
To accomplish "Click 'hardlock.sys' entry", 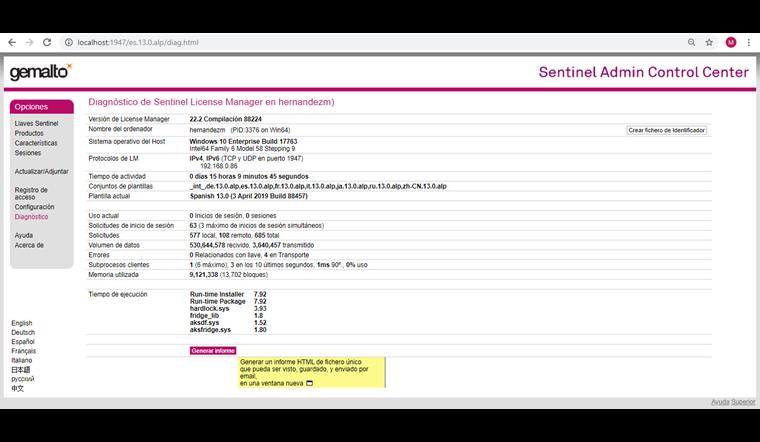I will point(209,309).
